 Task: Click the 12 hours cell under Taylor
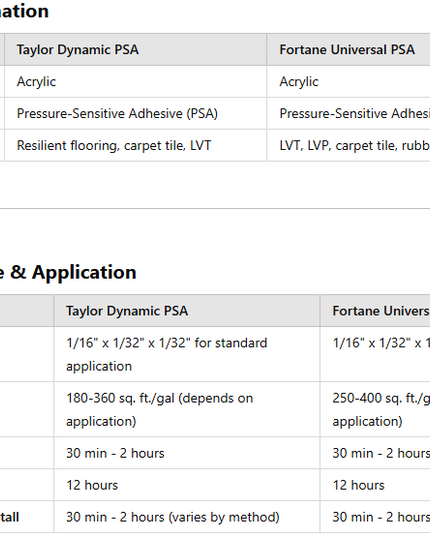pyautogui.click(x=187, y=485)
